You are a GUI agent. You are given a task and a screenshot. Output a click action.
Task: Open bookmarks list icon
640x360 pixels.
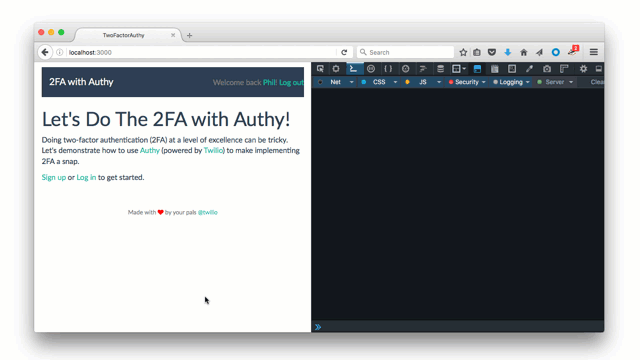tap(477, 52)
